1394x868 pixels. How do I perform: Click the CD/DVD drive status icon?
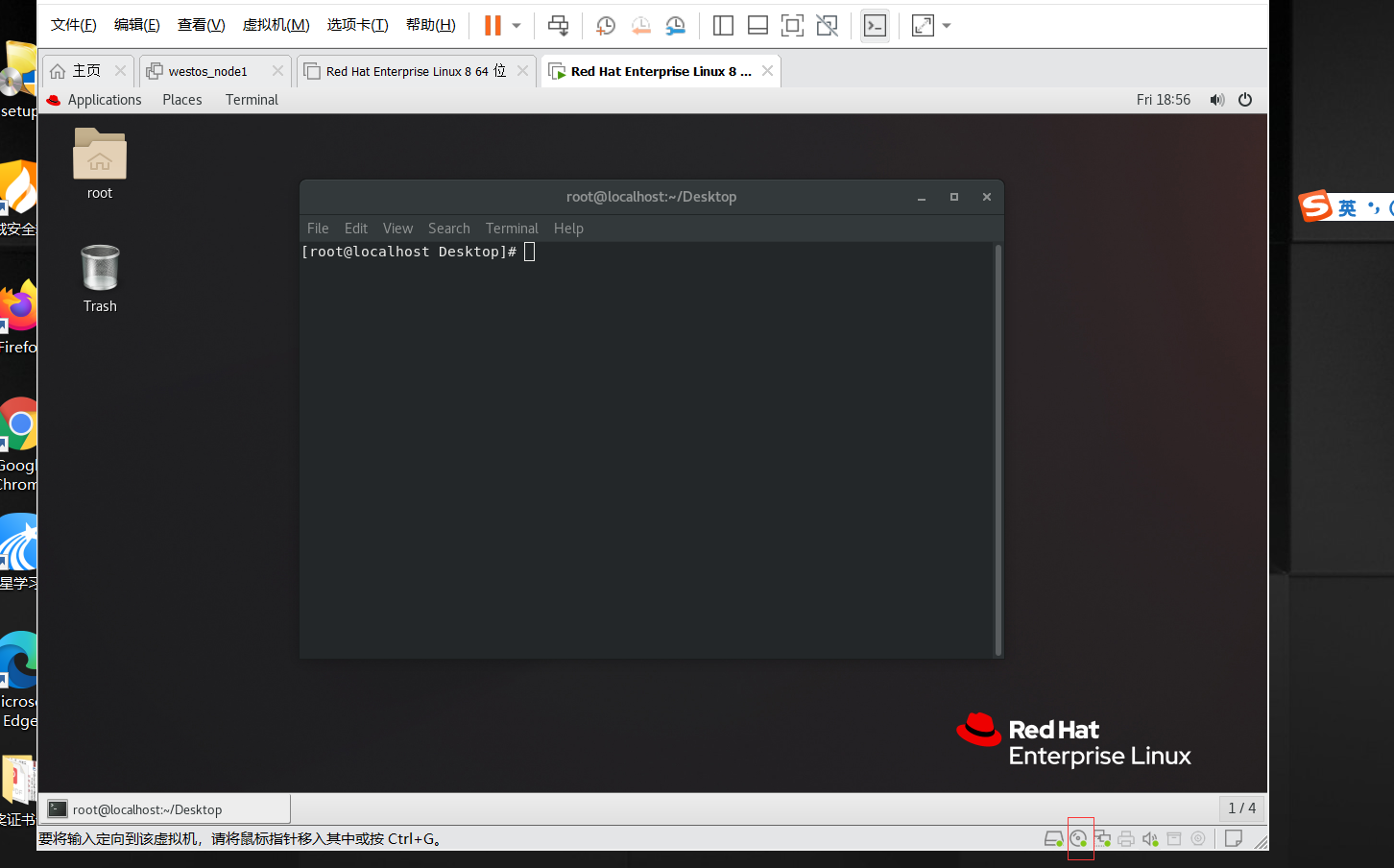(1079, 839)
